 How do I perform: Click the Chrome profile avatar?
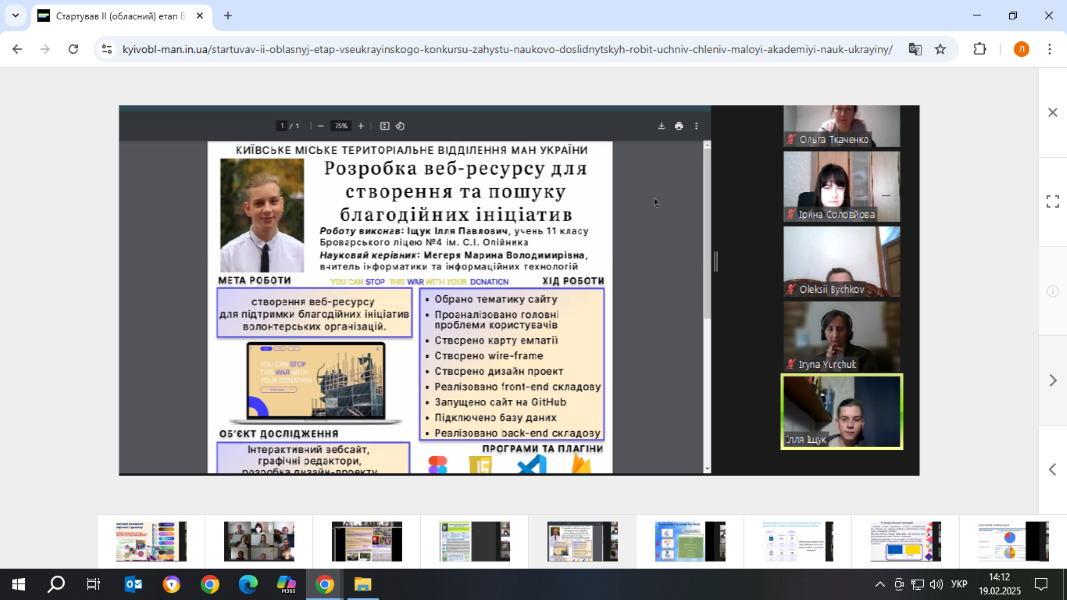[x=1021, y=49]
